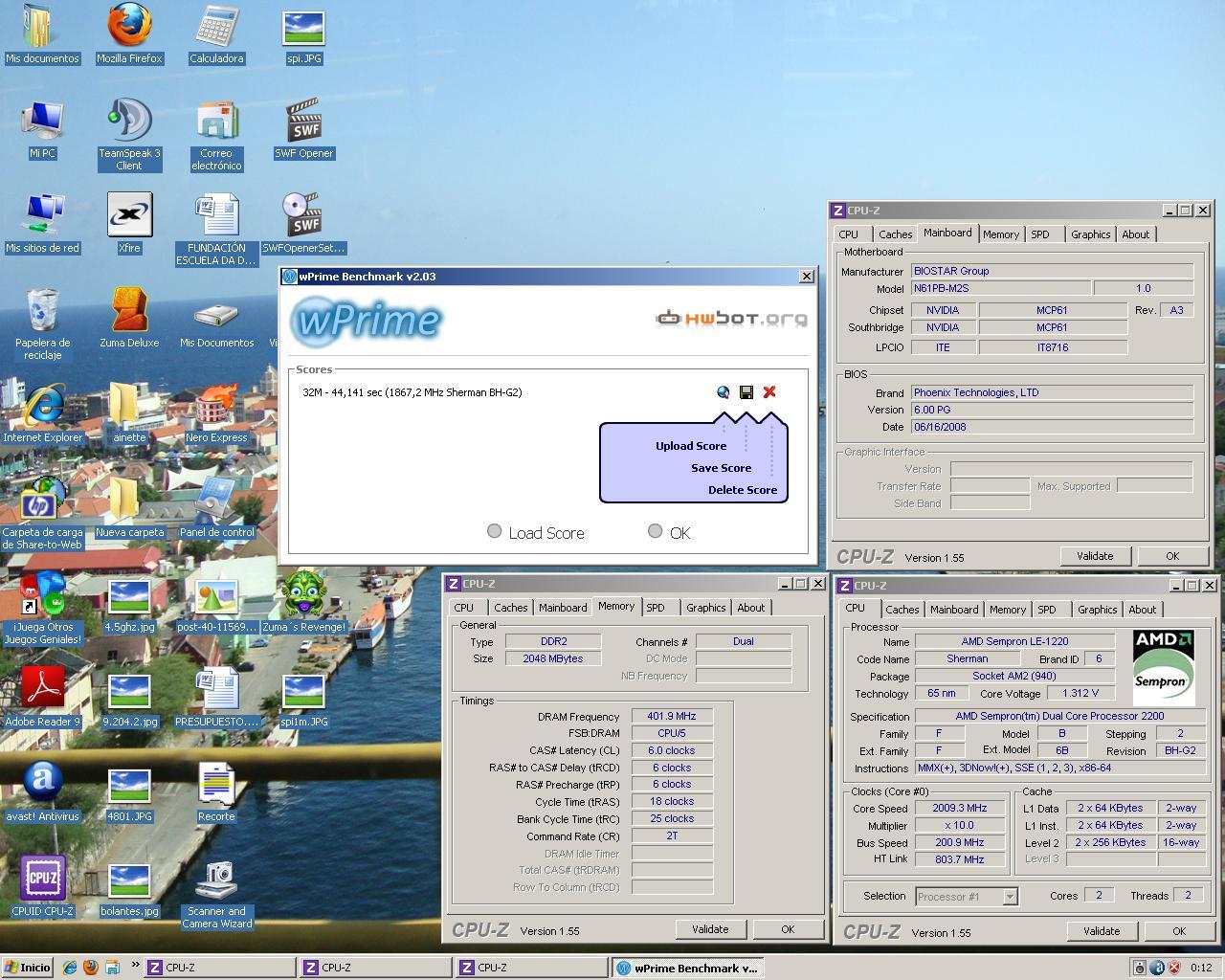Switch to Caches tab in Mainboard CPU-Z window
The height and width of the screenshot is (980, 1225).
coord(895,234)
